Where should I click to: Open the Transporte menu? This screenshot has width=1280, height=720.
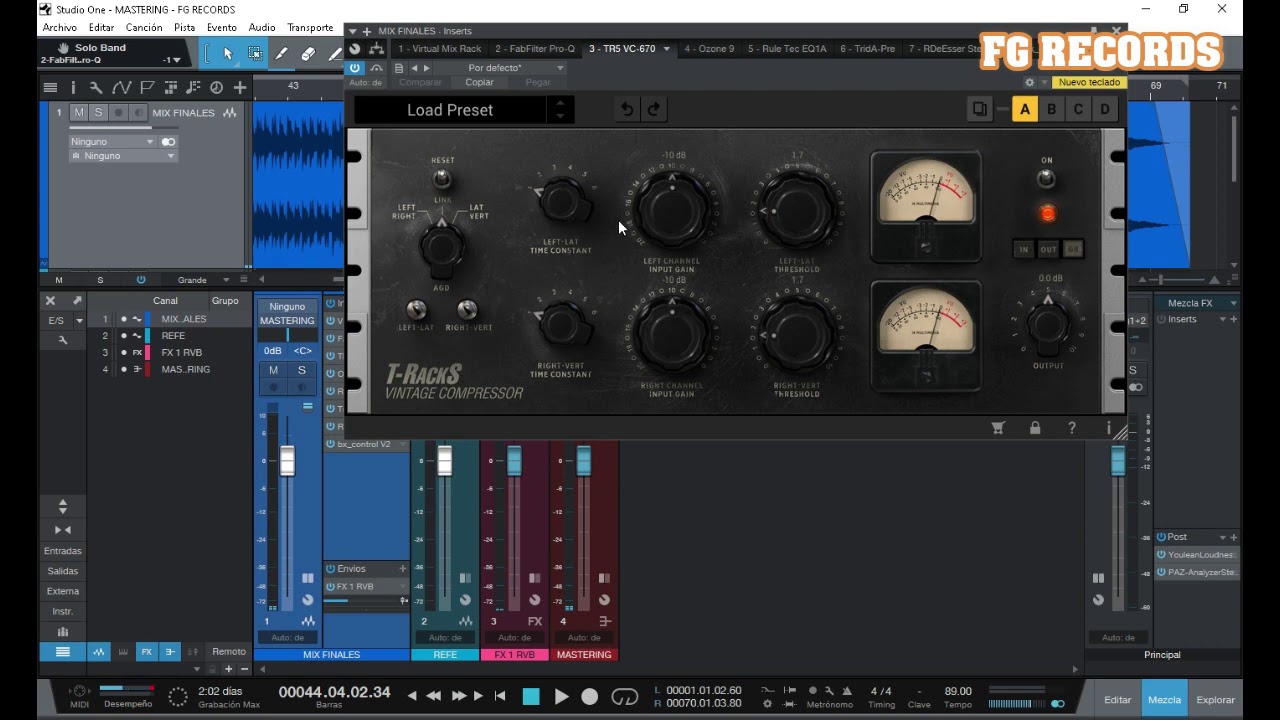pos(310,27)
